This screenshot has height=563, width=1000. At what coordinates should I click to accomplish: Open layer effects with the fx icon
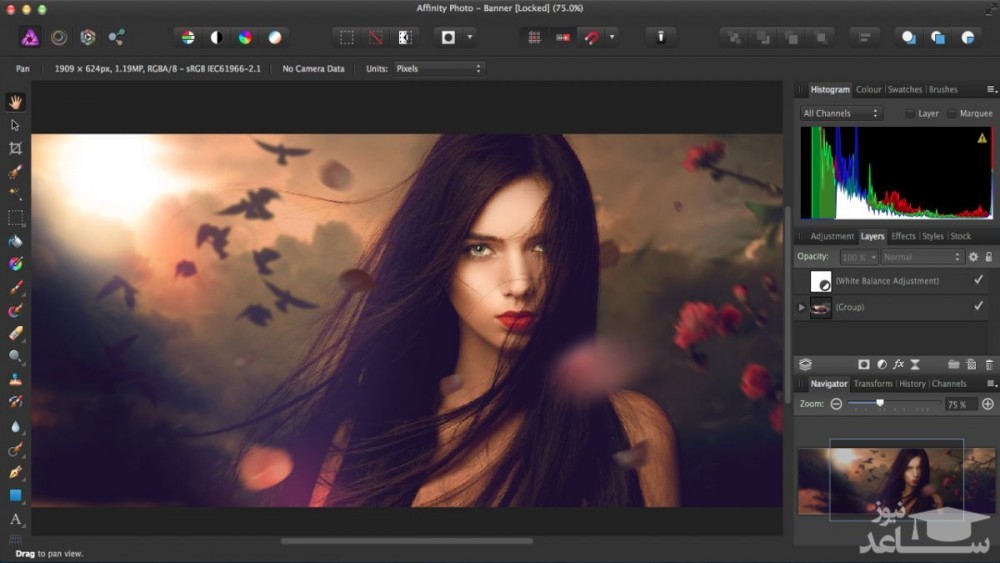pyautogui.click(x=898, y=365)
